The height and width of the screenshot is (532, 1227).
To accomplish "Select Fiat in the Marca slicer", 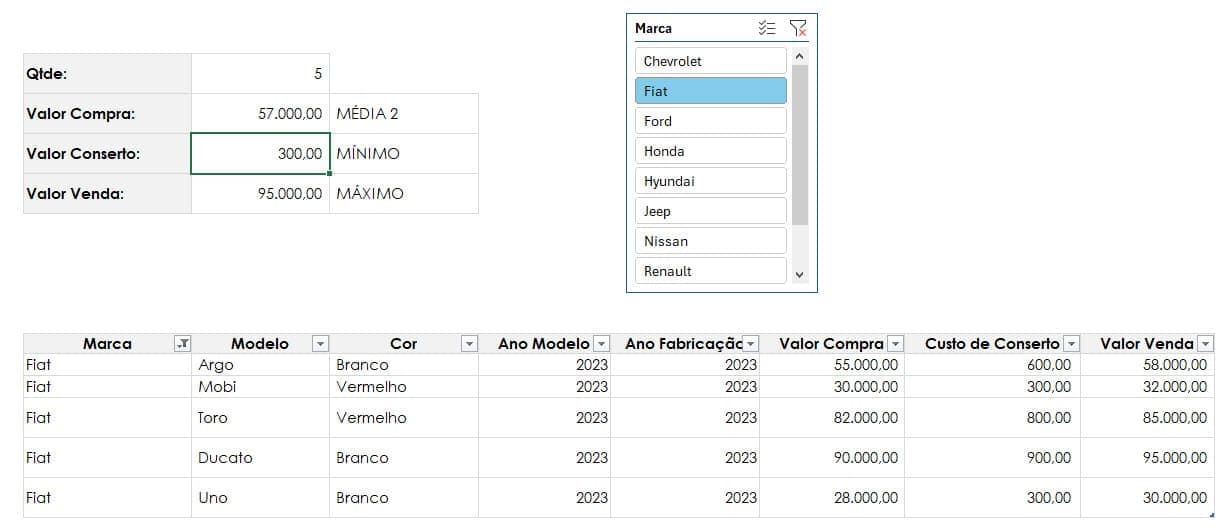I will (x=711, y=91).
